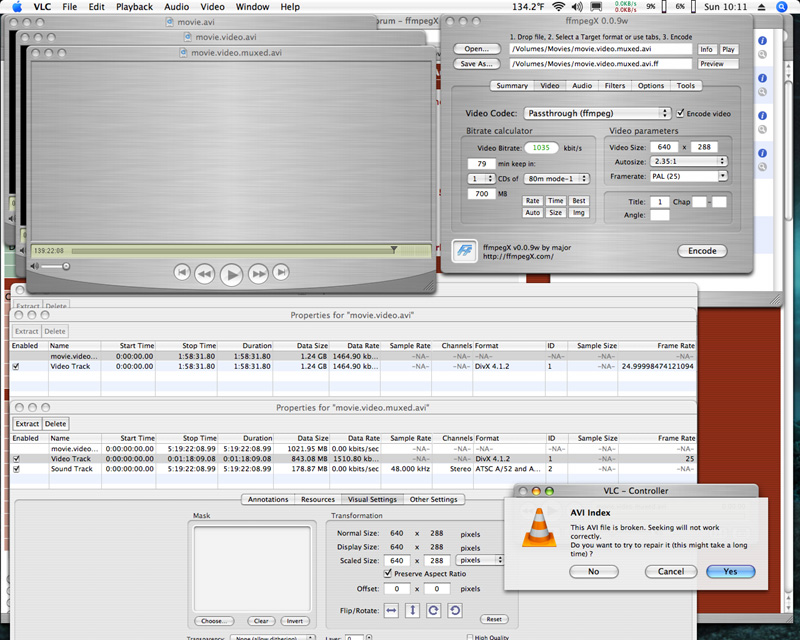This screenshot has width=800, height=640.
Task: Expand the Framerate PAL (25) combo box arrow
Action: (723, 176)
